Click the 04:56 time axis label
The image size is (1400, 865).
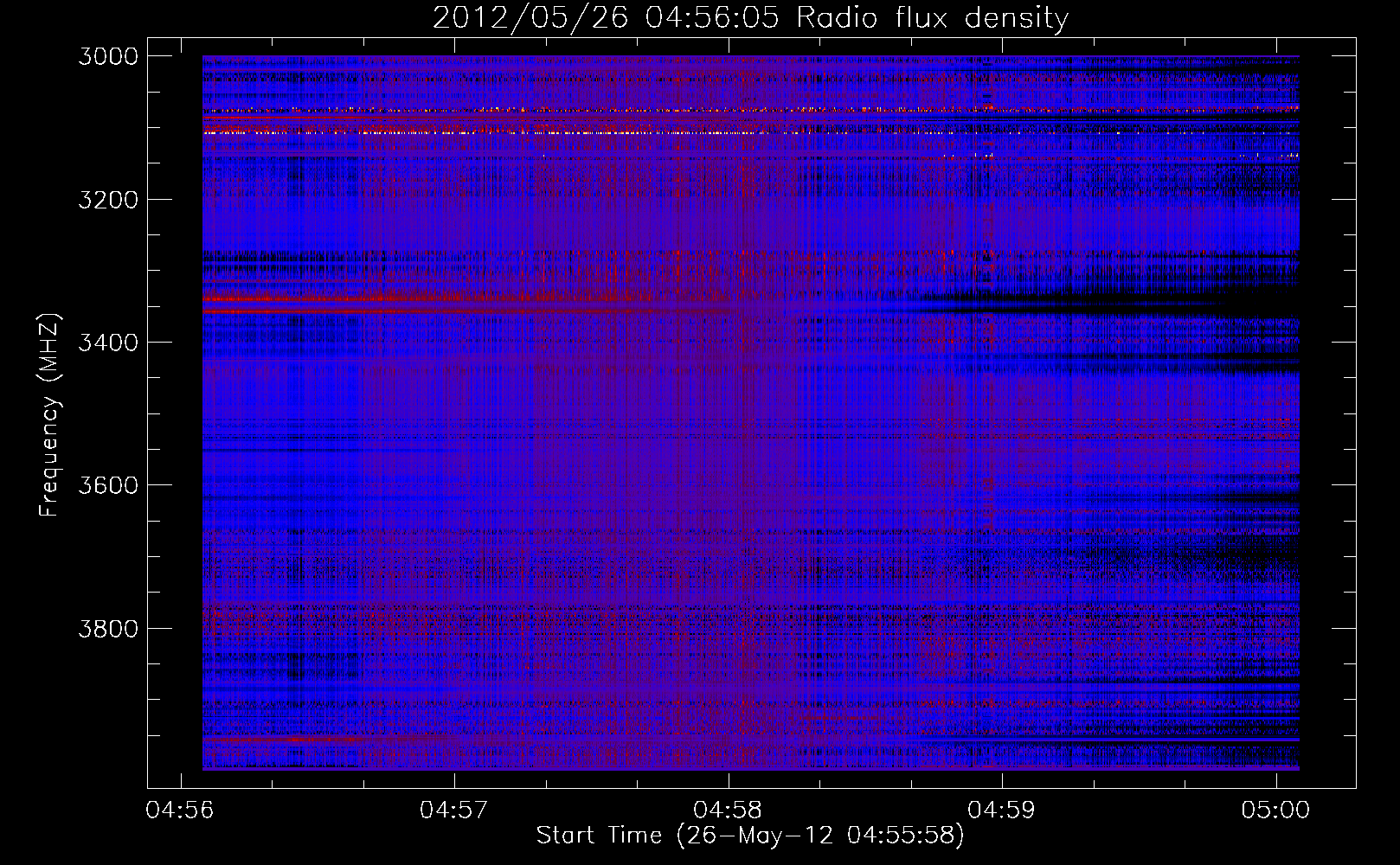(180, 811)
